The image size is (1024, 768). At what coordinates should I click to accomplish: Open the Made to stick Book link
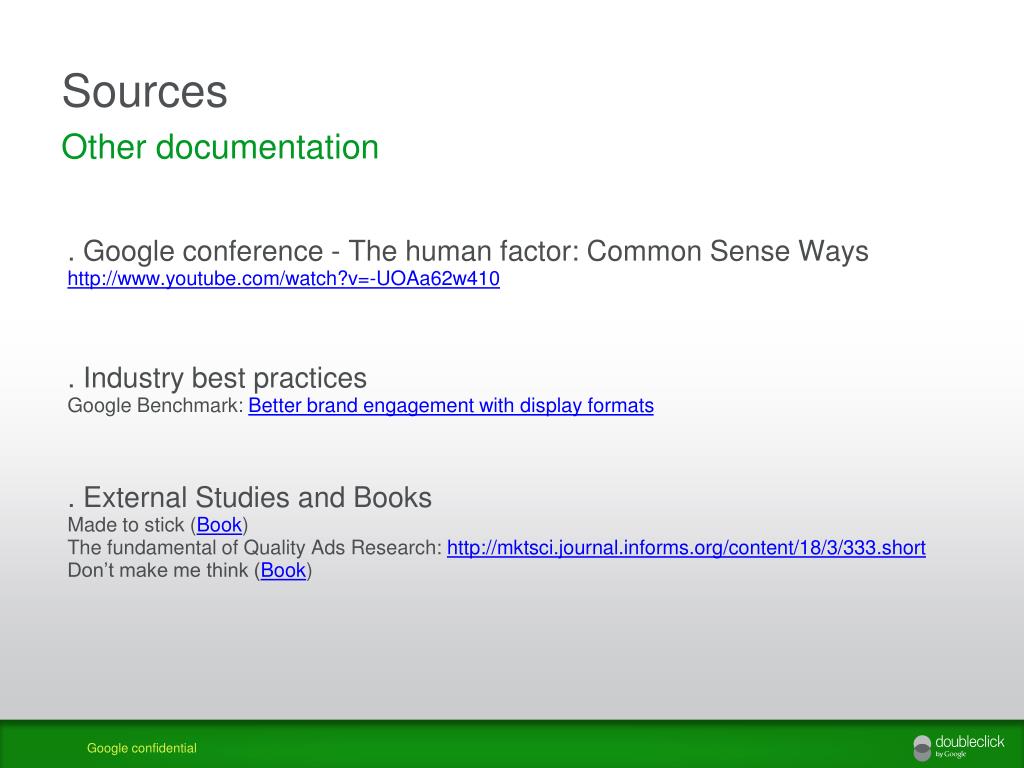pos(219,525)
